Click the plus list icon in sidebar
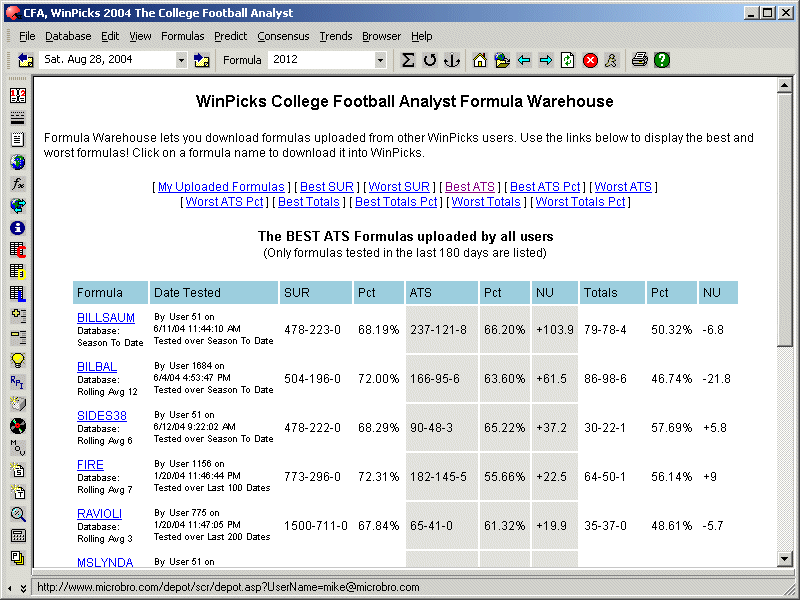Screen dimensions: 800x600 click(18, 315)
